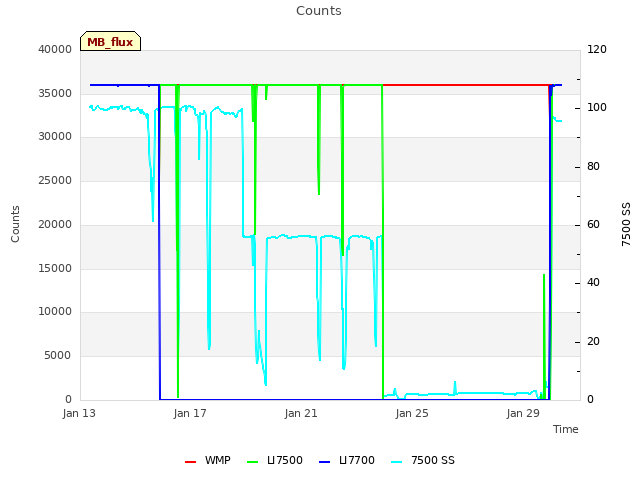Click the Jan 29 x-axis tick label
The image size is (640, 480).
pyautogui.click(x=523, y=413)
